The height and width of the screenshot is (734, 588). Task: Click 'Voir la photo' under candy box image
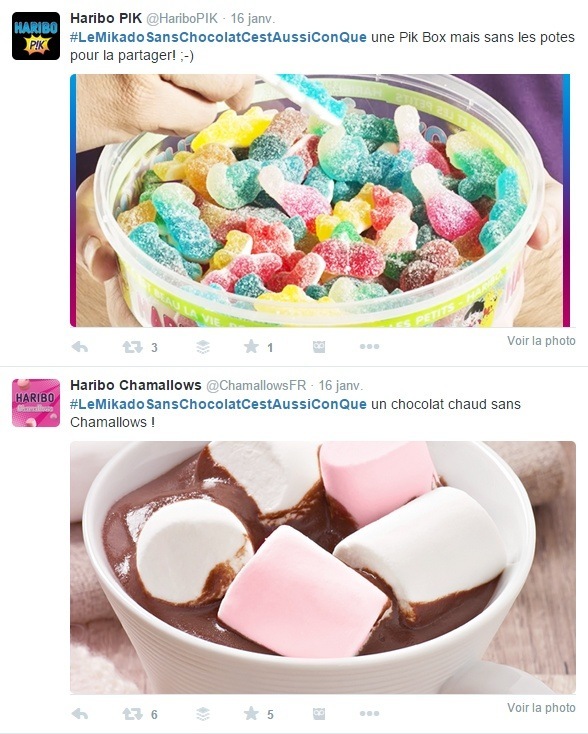(x=541, y=341)
